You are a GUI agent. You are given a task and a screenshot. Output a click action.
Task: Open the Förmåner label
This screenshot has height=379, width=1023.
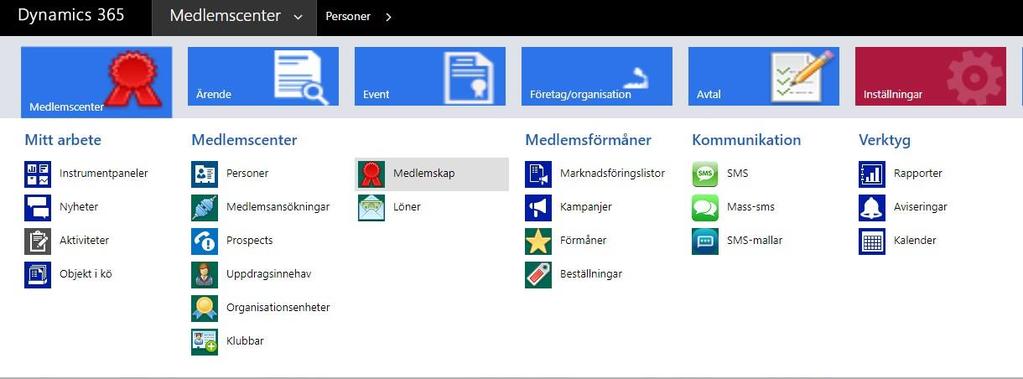tap(583, 240)
